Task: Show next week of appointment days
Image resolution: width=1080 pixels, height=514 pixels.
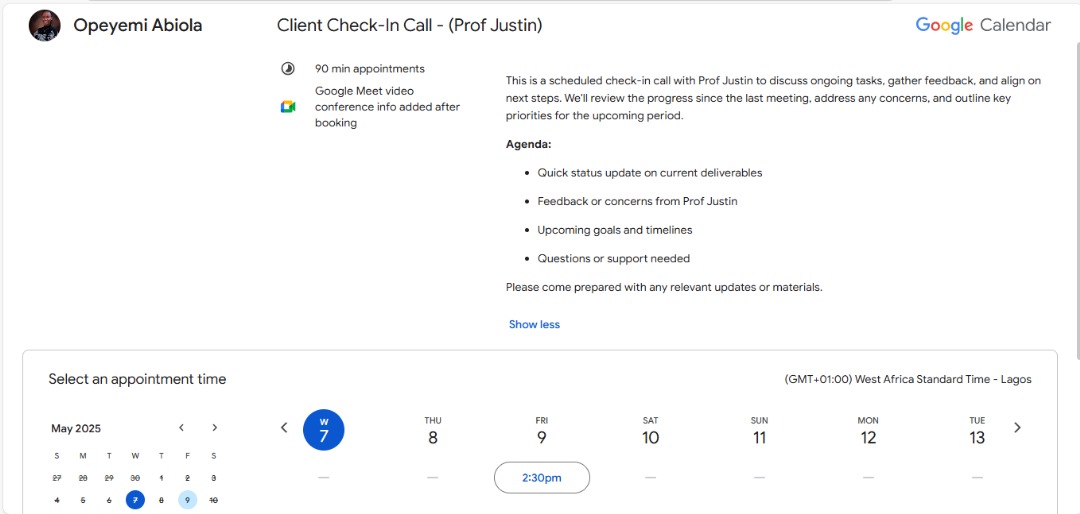Action: pos(1017,428)
